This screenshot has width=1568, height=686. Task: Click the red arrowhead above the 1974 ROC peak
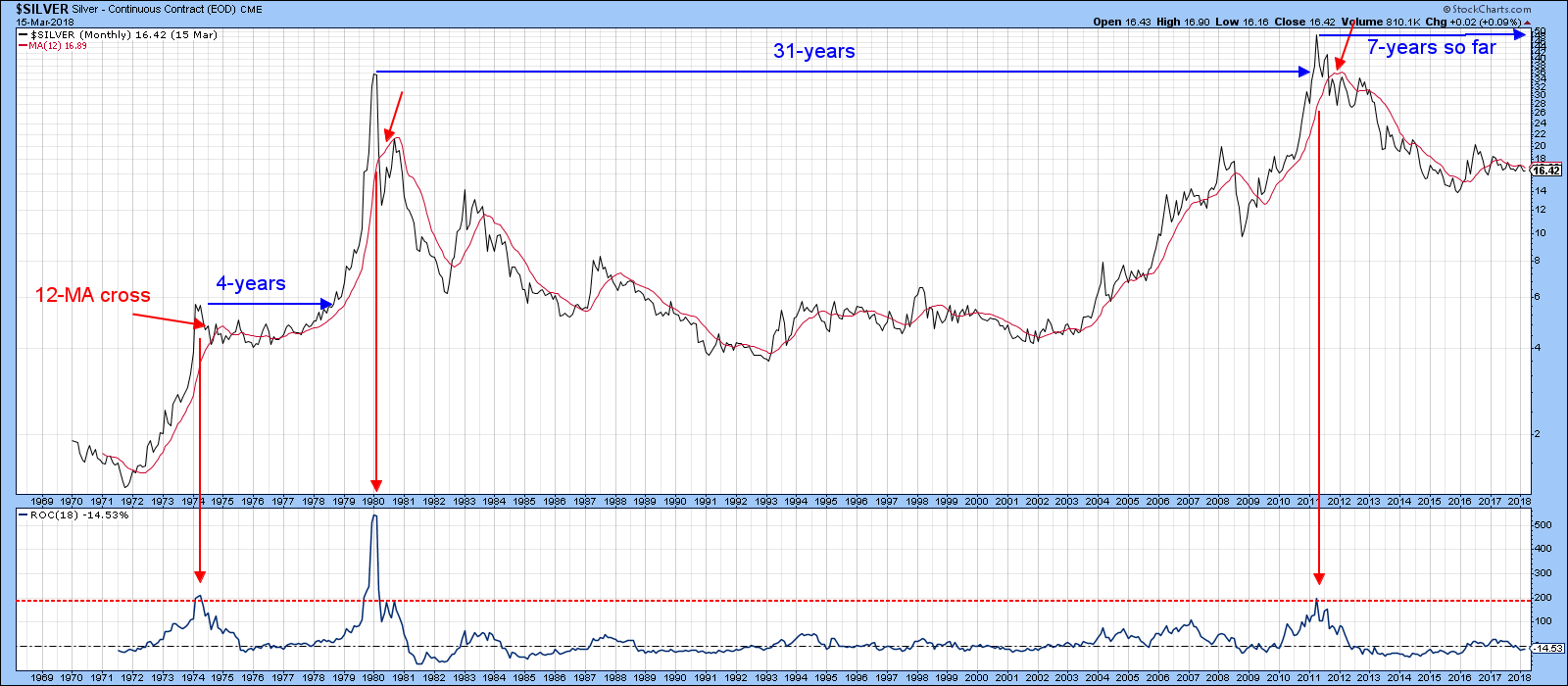click(x=200, y=576)
